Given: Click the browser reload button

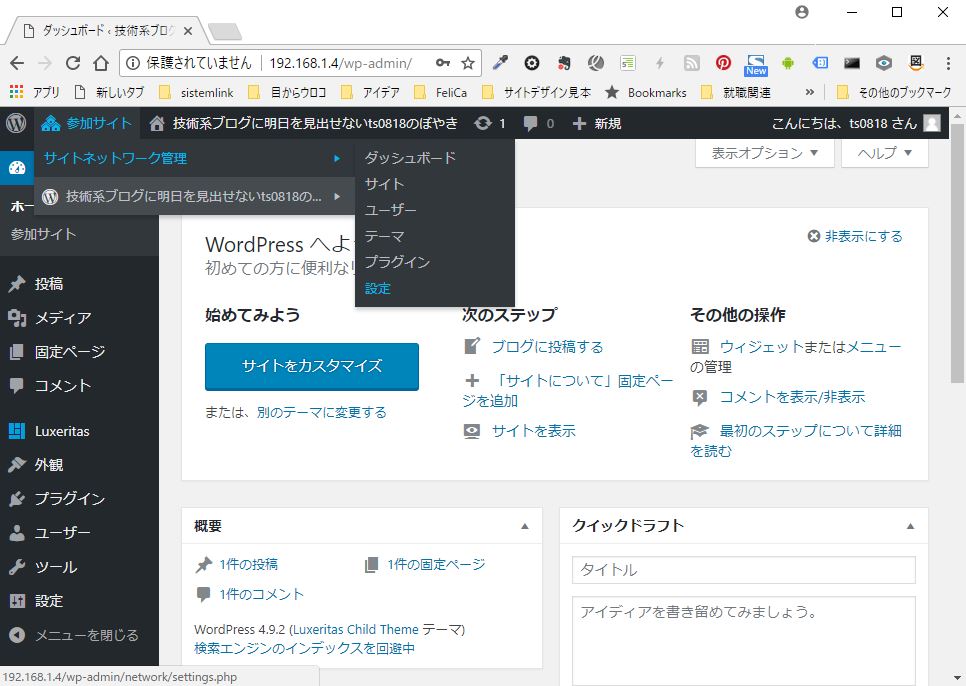Looking at the screenshot, I should (x=73, y=63).
